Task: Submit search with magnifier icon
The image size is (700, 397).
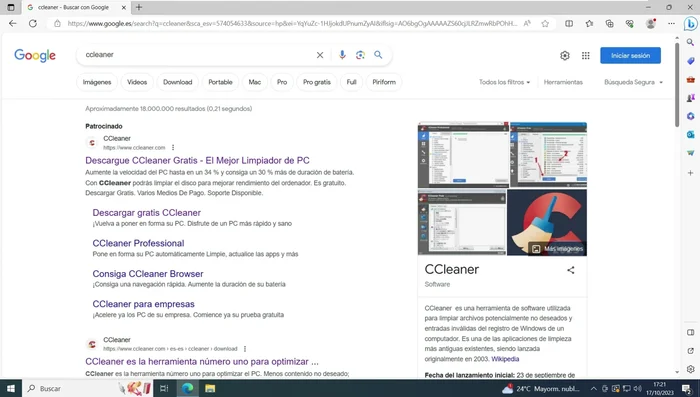Action: (x=378, y=55)
